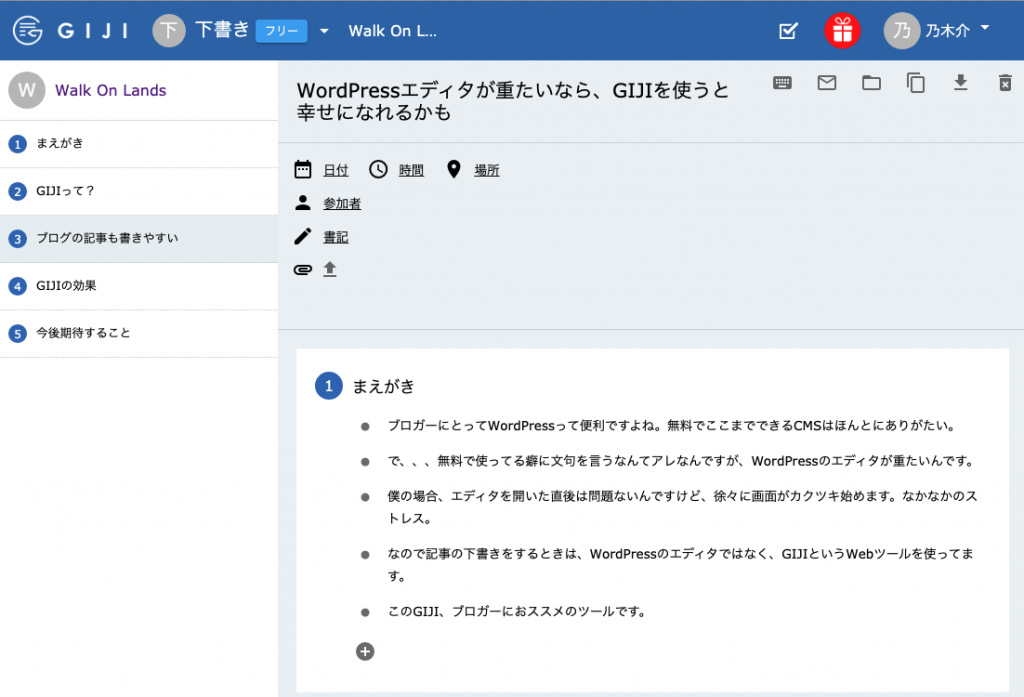Click the GIJI wordmark text
1024x697 pixels.
point(92,31)
